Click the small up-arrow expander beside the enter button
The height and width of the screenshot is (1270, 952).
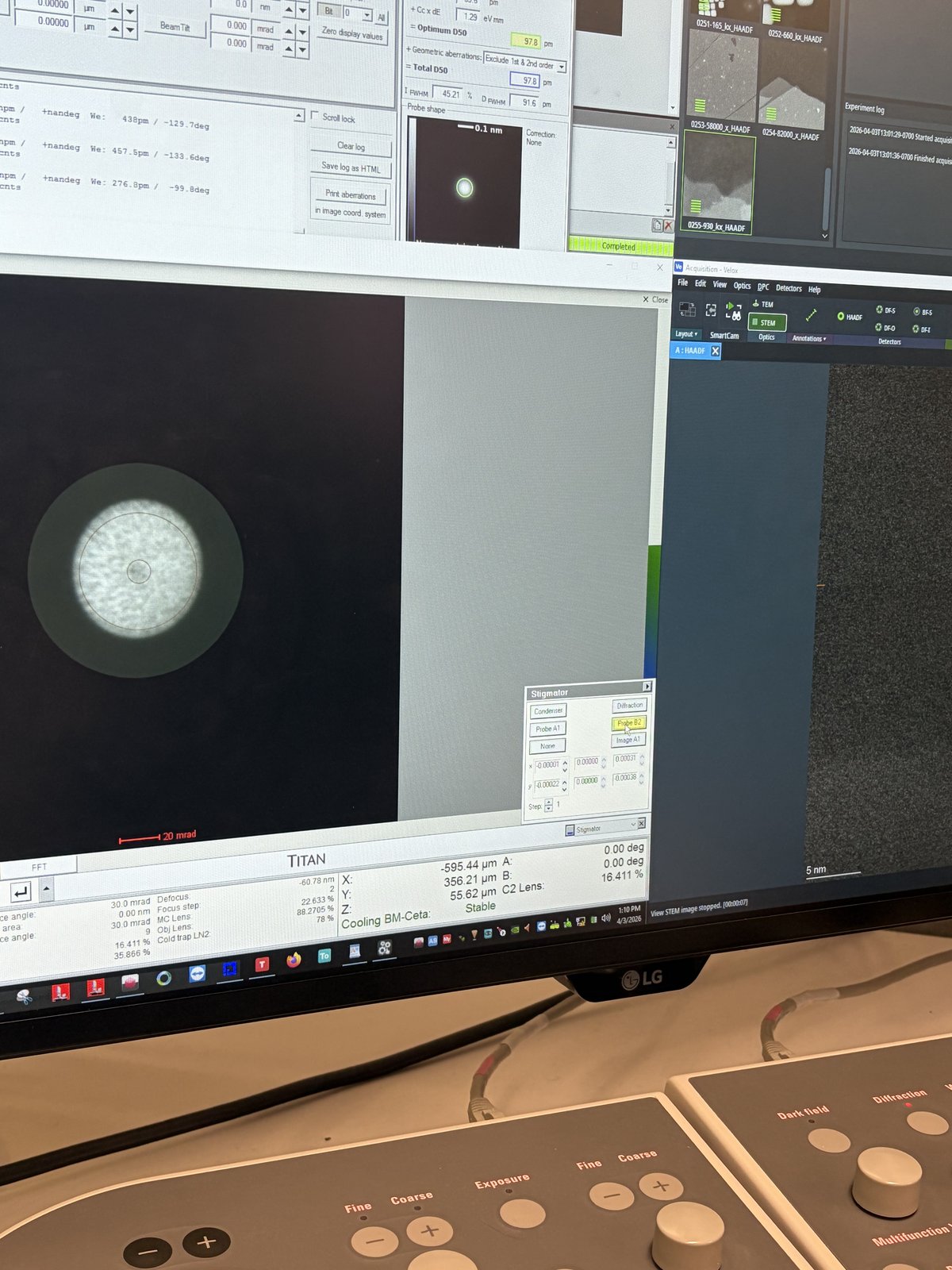[47, 890]
